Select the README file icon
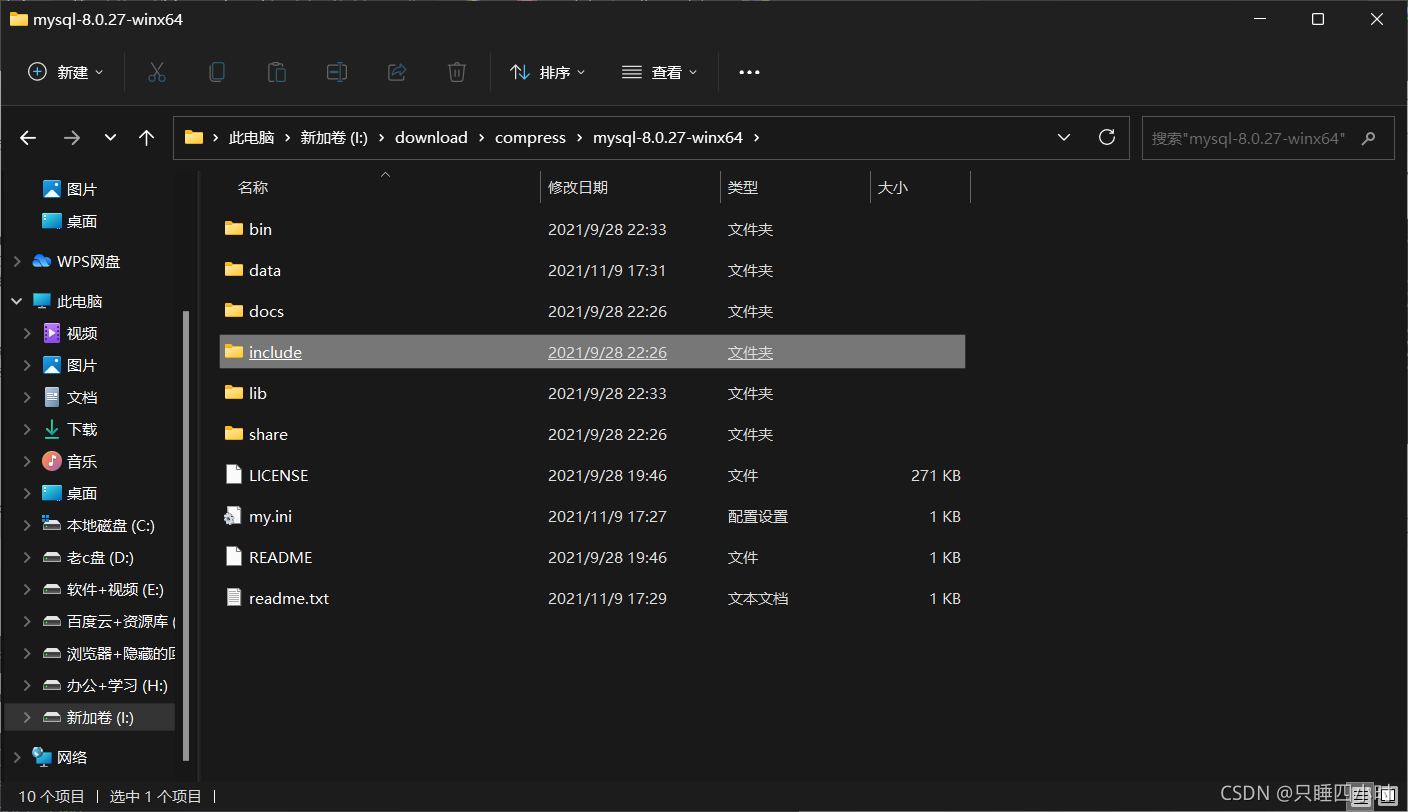 234,557
